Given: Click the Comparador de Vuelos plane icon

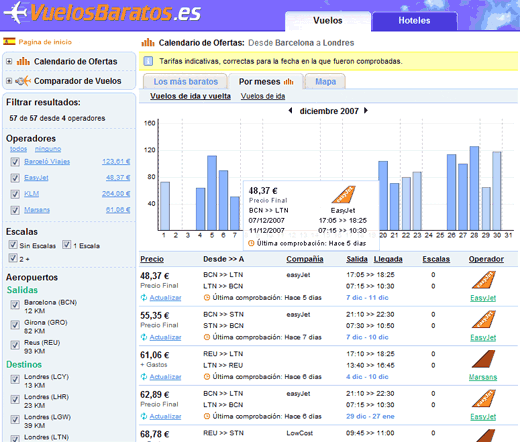Looking at the screenshot, I should pyautogui.click(x=23, y=81).
